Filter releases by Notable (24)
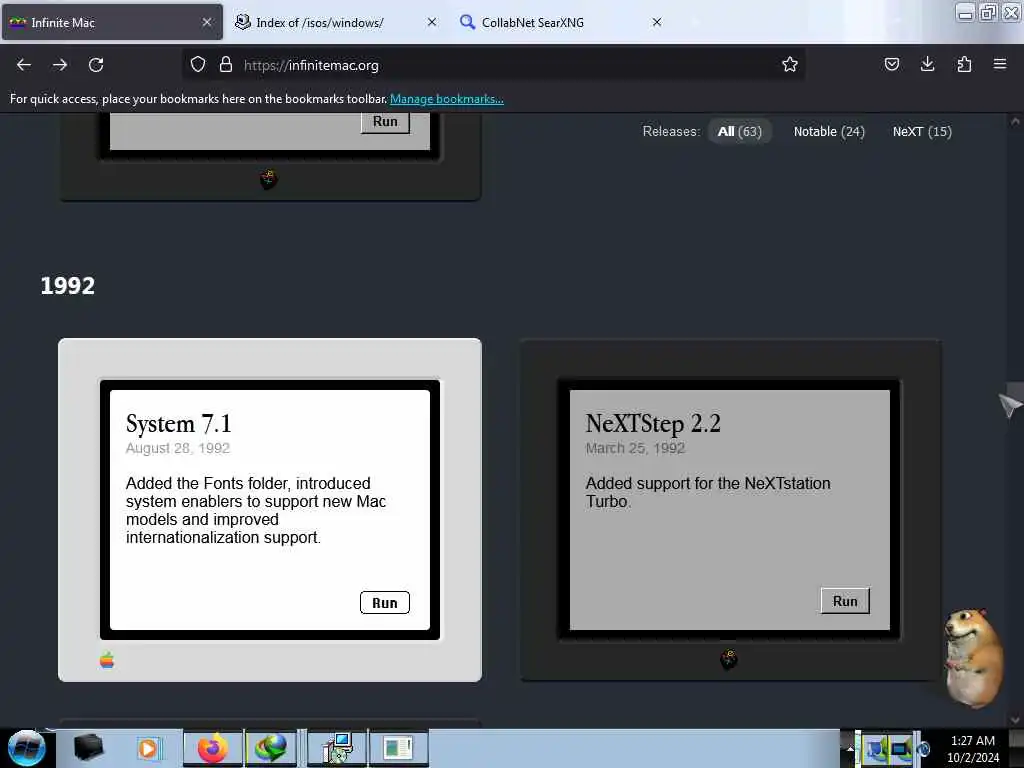Viewport: 1024px width, 768px height. (829, 131)
